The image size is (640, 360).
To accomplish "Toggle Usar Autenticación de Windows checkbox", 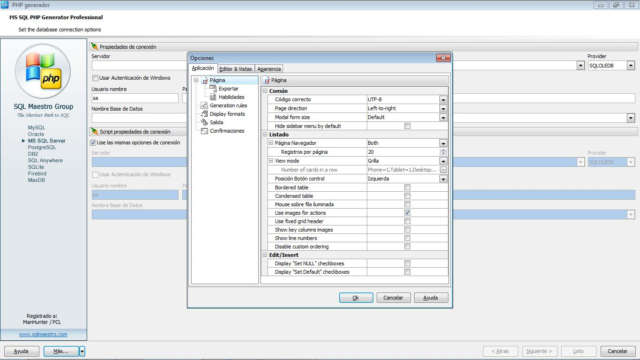I will click(x=96, y=78).
